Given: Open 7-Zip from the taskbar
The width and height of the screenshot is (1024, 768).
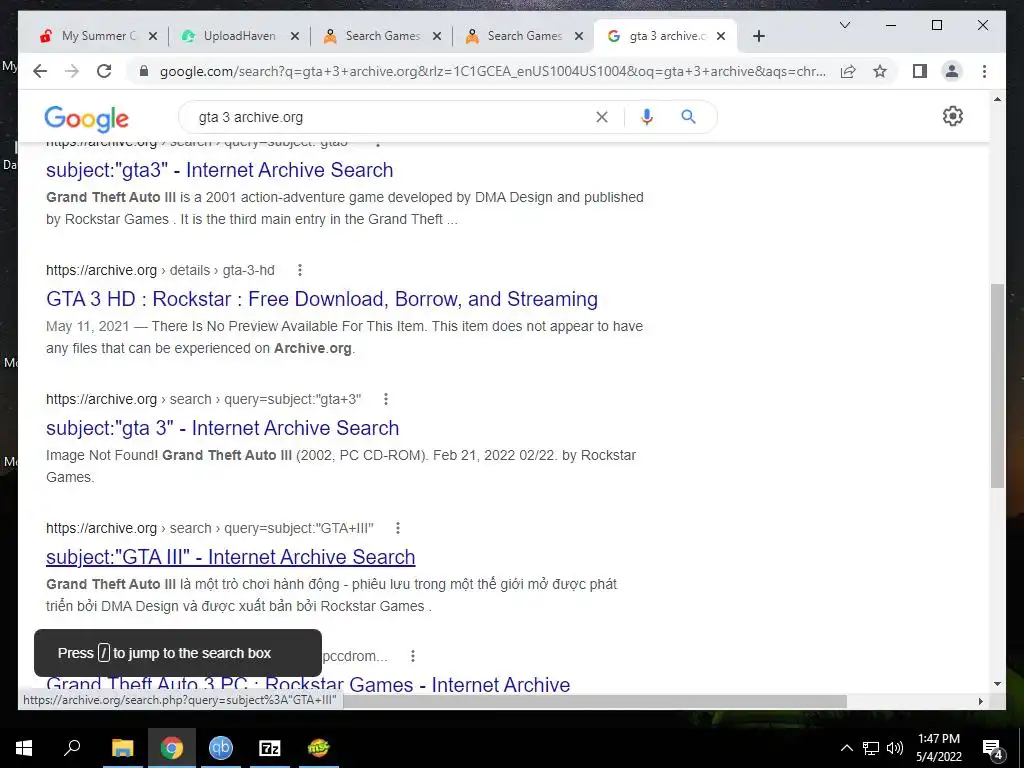Looking at the screenshot, I should [x=270, y=748].
